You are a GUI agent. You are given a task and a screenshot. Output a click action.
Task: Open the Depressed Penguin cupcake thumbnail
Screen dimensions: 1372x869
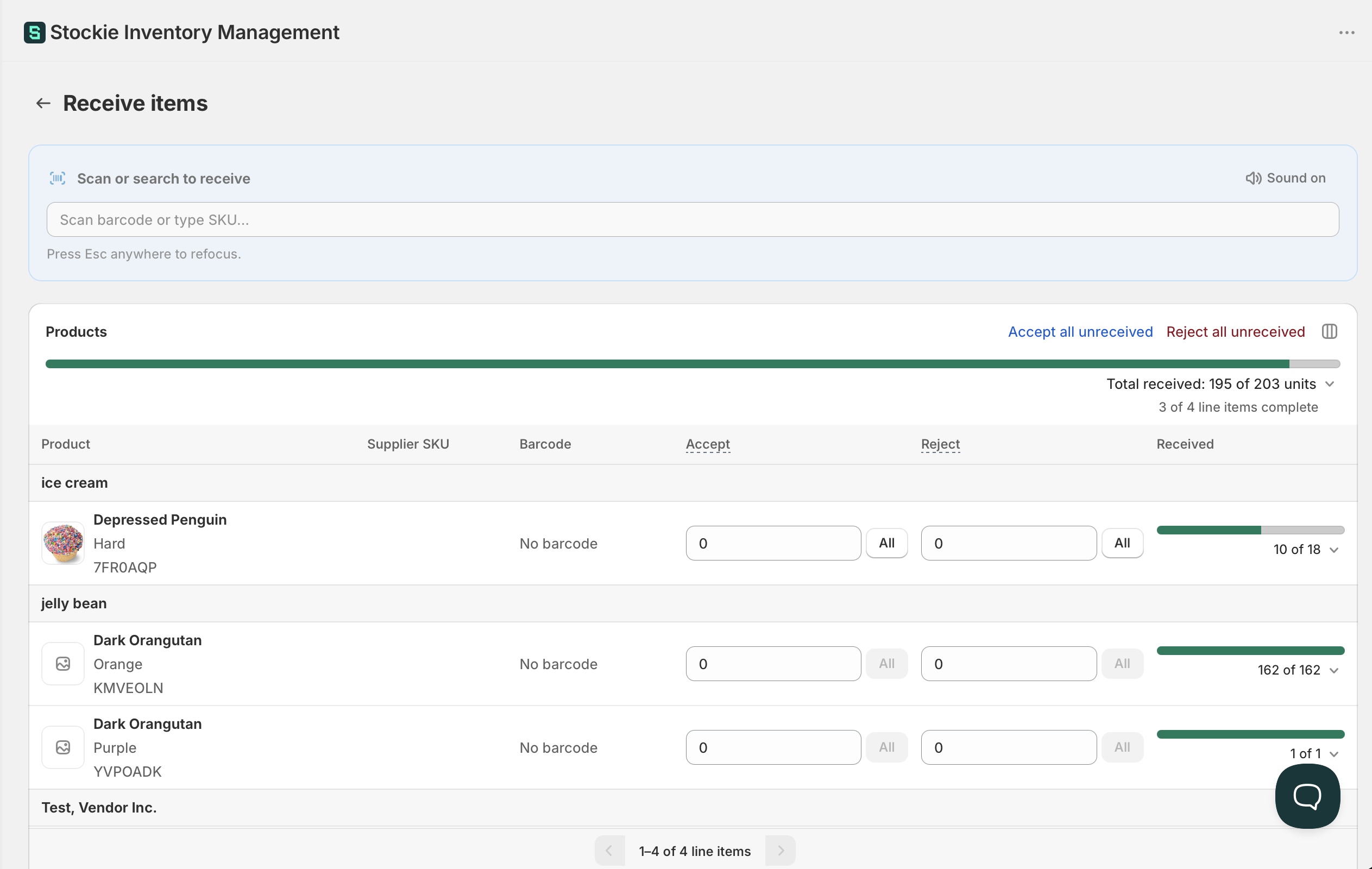point(62,544)
